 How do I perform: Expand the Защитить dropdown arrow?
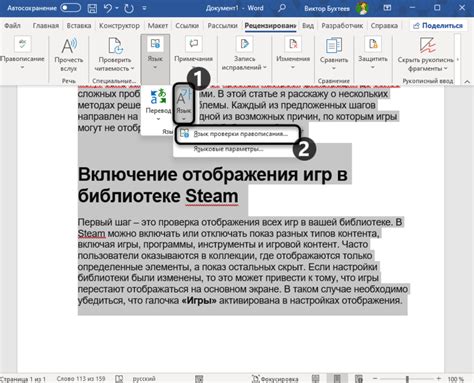tap(372, 68)
